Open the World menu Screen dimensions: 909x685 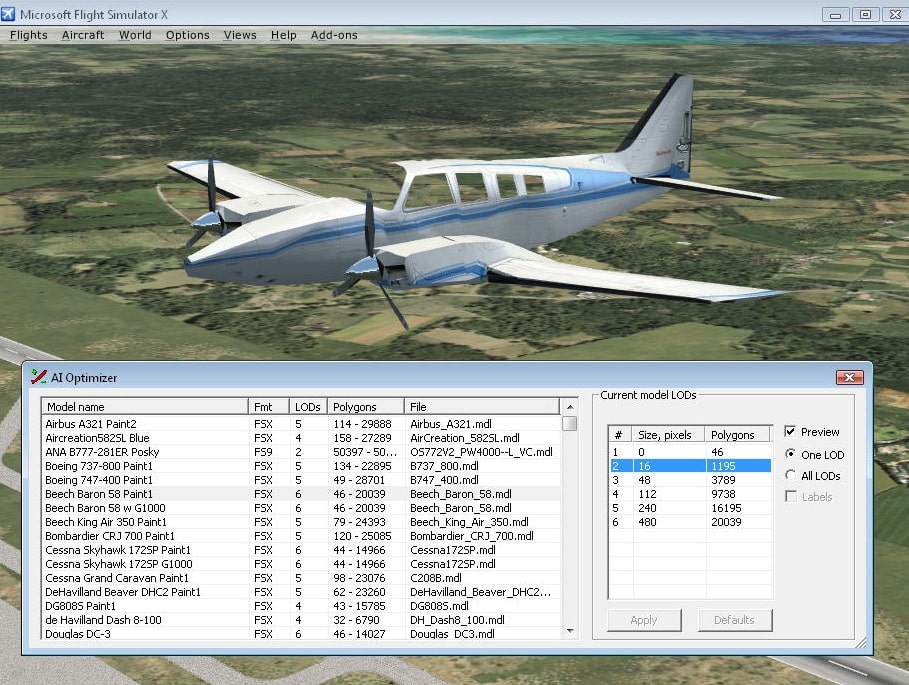135,35
